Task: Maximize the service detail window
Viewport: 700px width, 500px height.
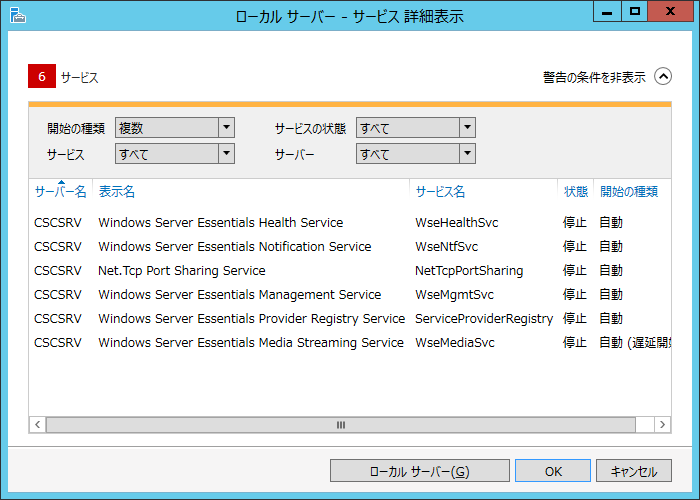Action: [x=634, y=12]
